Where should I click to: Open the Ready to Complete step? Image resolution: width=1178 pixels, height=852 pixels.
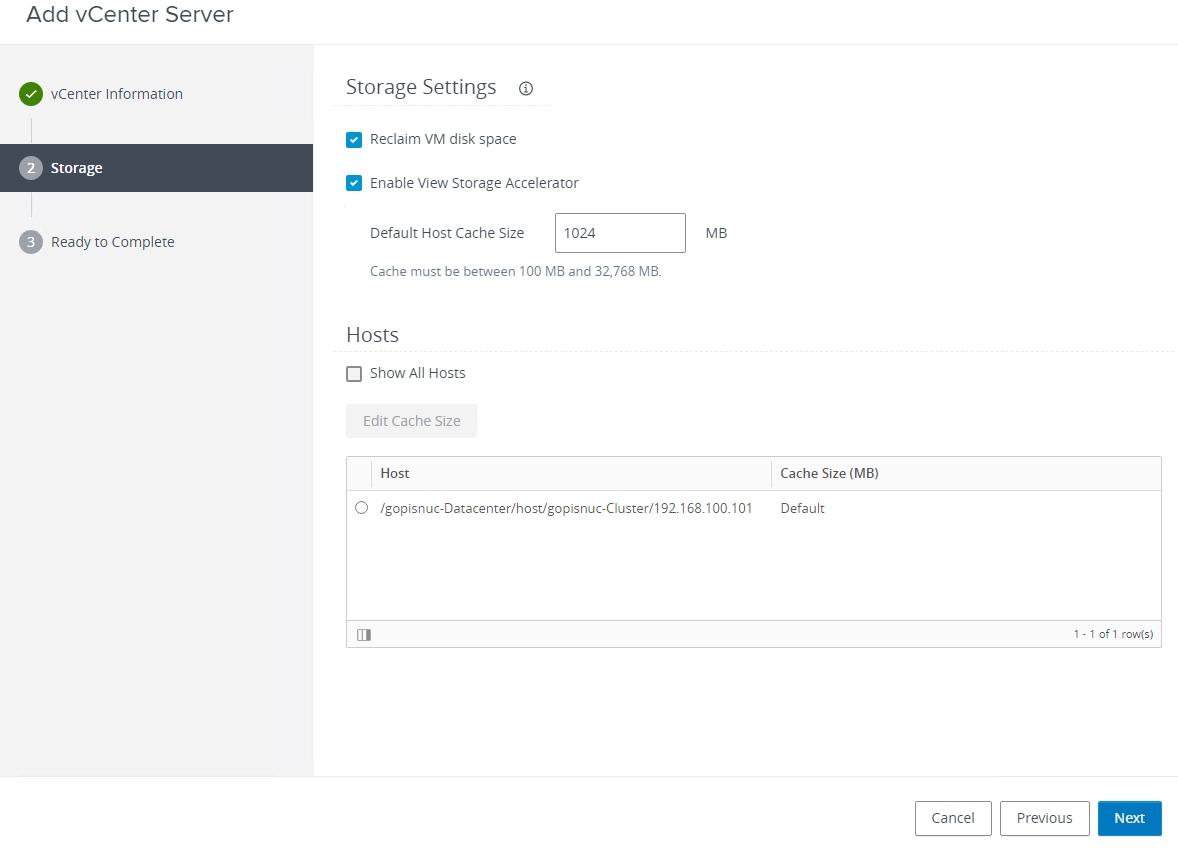(112, 242)
